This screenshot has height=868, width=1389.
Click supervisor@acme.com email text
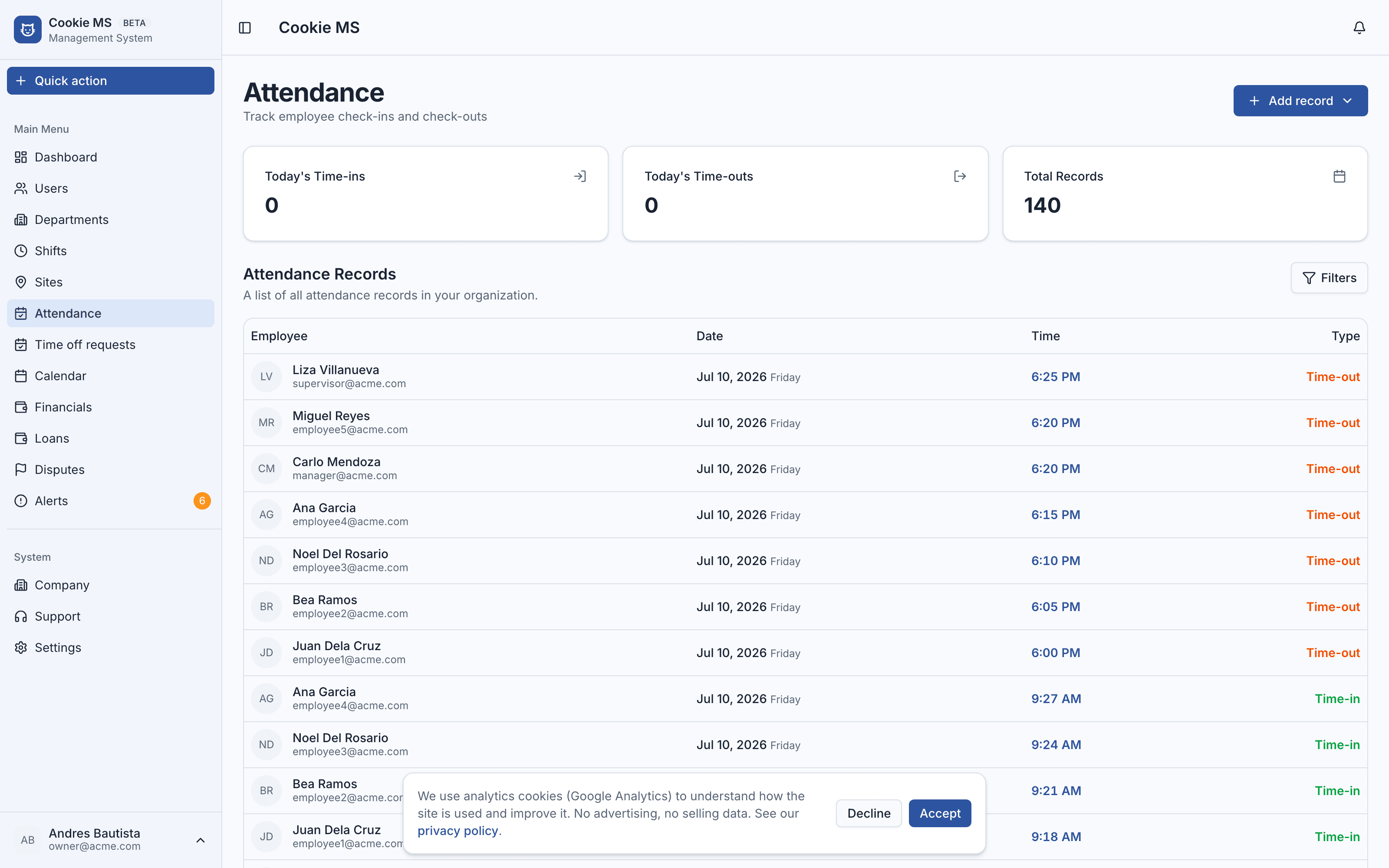(349, 384)
